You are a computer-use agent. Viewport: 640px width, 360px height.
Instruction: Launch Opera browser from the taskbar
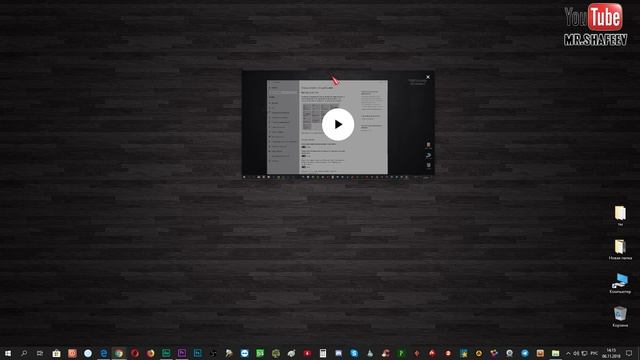coord(135,353)
